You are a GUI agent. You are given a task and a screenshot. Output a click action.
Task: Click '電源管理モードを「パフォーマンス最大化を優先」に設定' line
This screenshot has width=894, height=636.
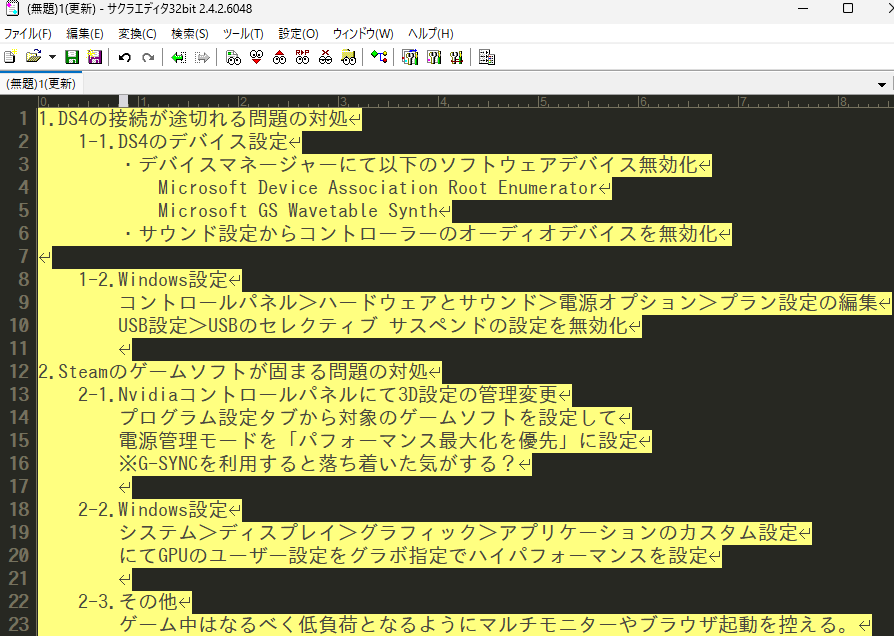pos(377,440)
